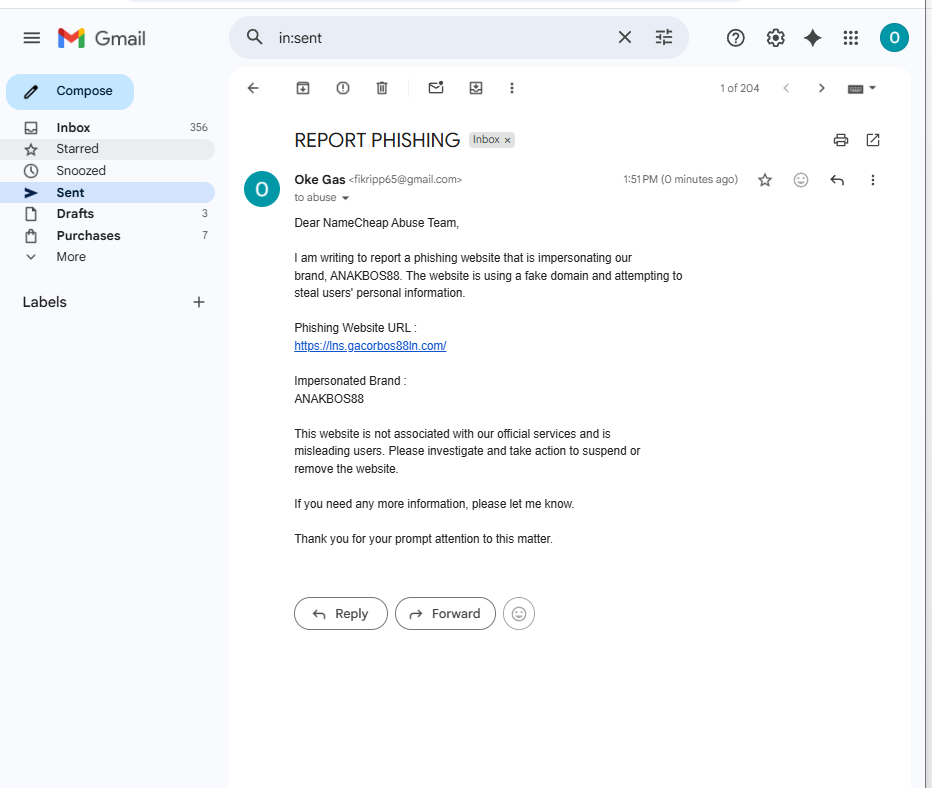Click the 1:51 PM timestamp
Image resolution: width=932 pixels, height=788 pixels.
tap(681, 179)
